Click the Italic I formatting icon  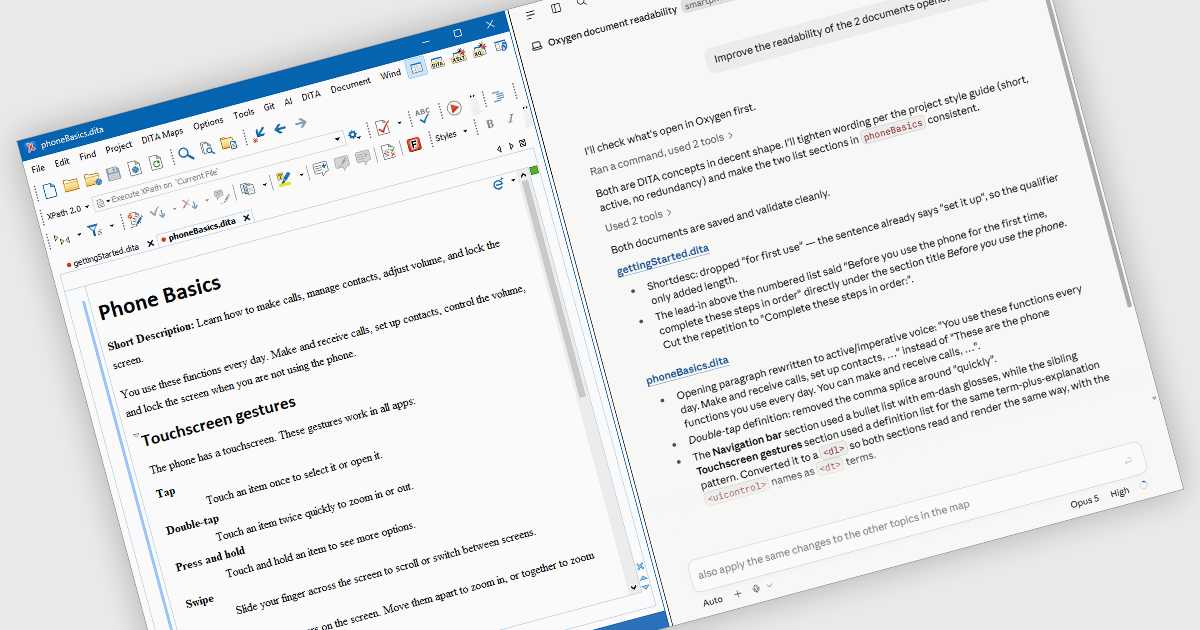tap(510, 118)
